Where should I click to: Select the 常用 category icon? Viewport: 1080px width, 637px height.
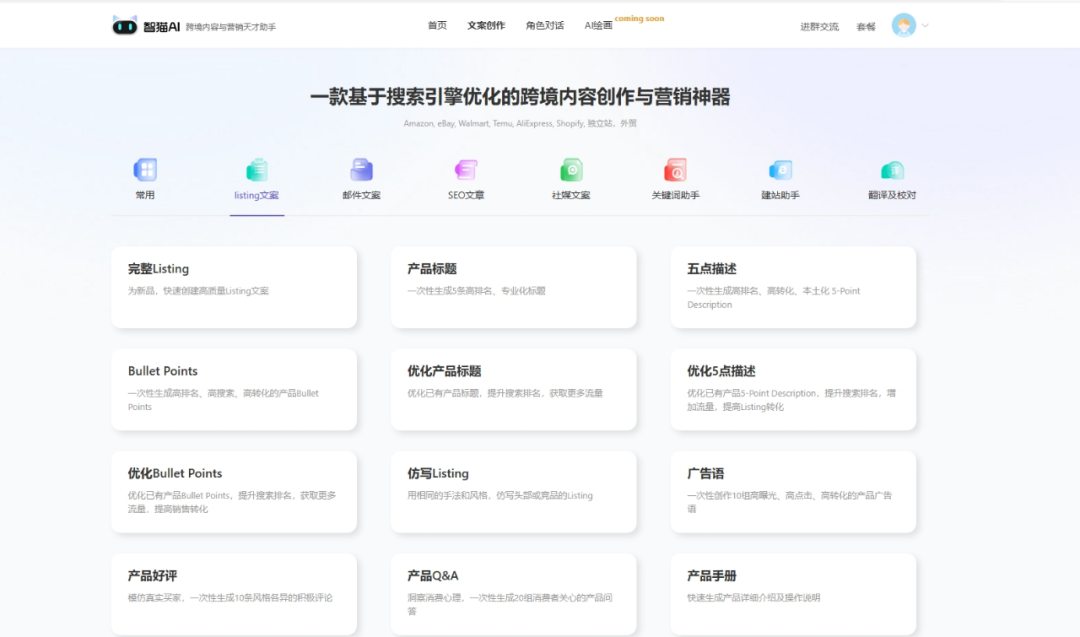(144, 172)
